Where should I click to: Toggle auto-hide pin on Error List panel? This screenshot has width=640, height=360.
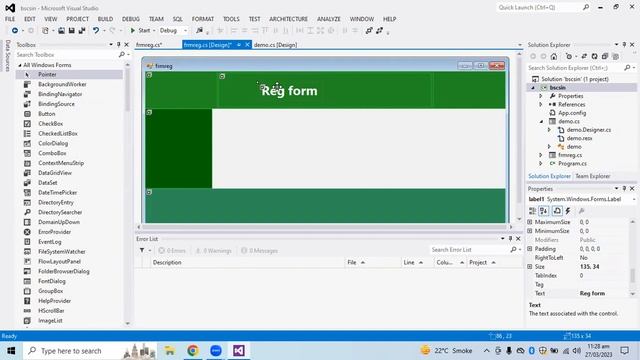pos(510,239)
